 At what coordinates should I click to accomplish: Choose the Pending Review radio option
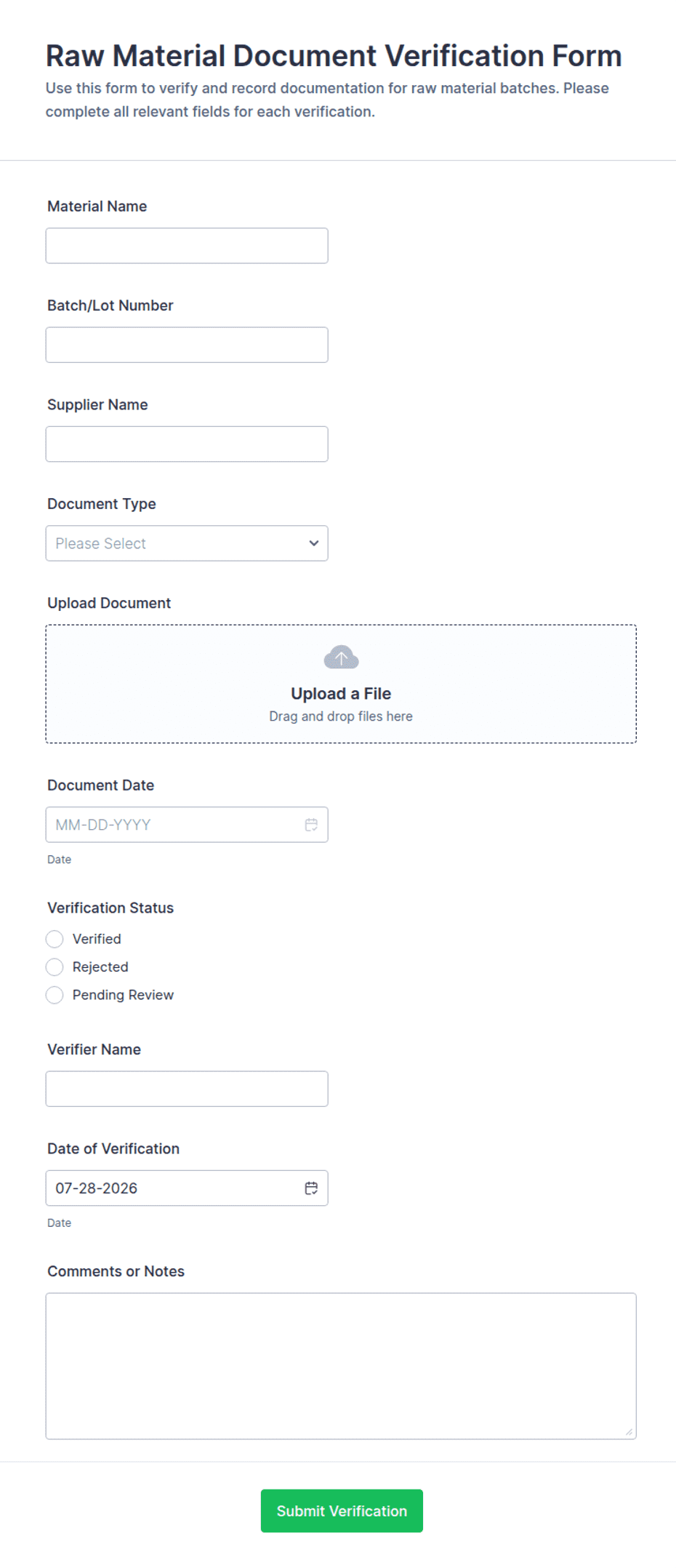tap(55, 995)
